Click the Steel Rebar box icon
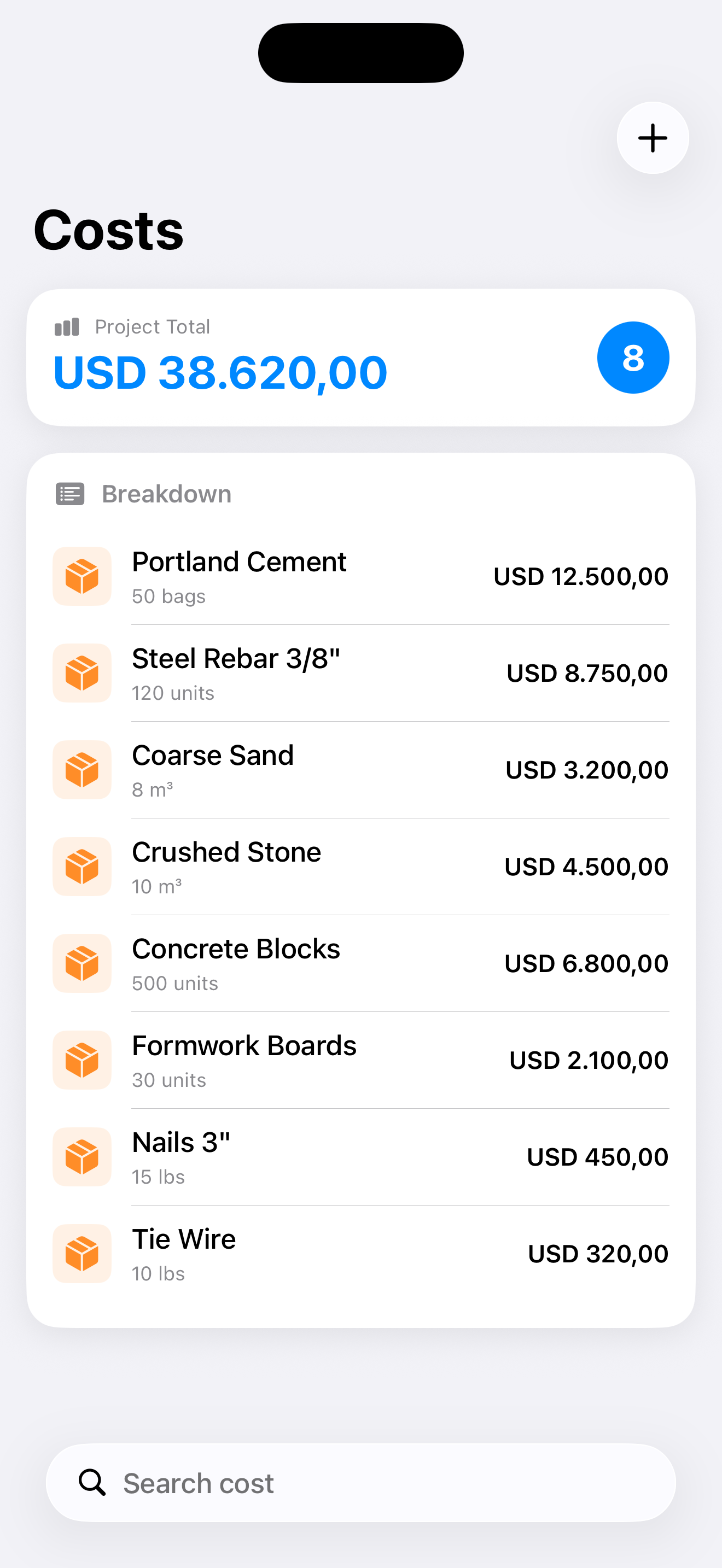 click(x=82, y=673)
